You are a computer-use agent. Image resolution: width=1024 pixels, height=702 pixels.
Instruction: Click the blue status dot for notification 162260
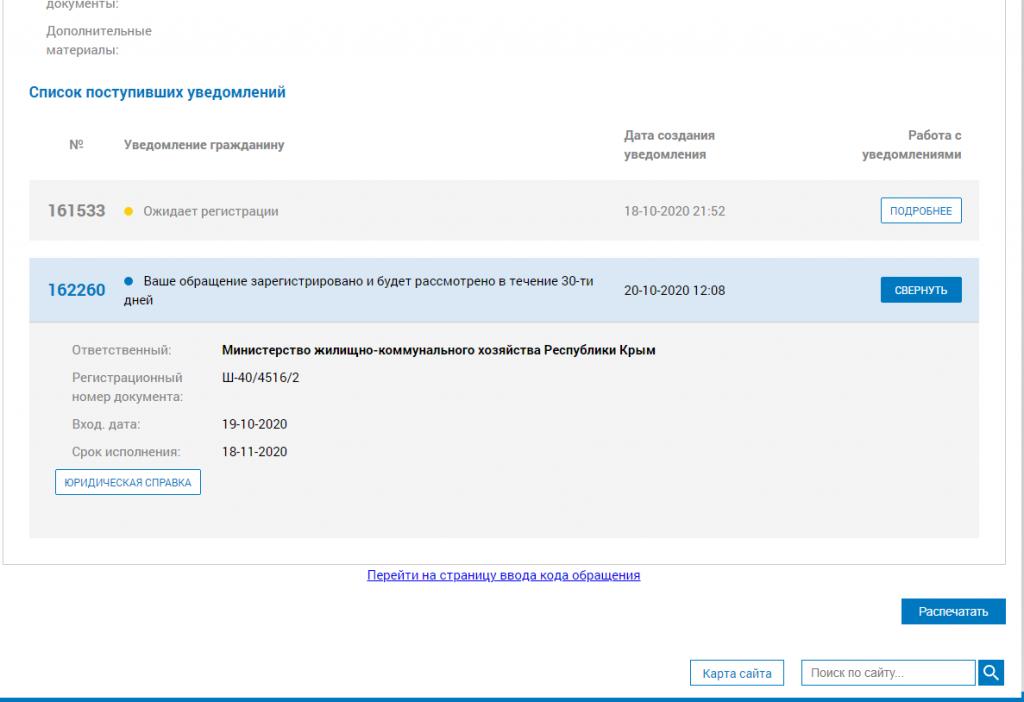pos(128,281)
